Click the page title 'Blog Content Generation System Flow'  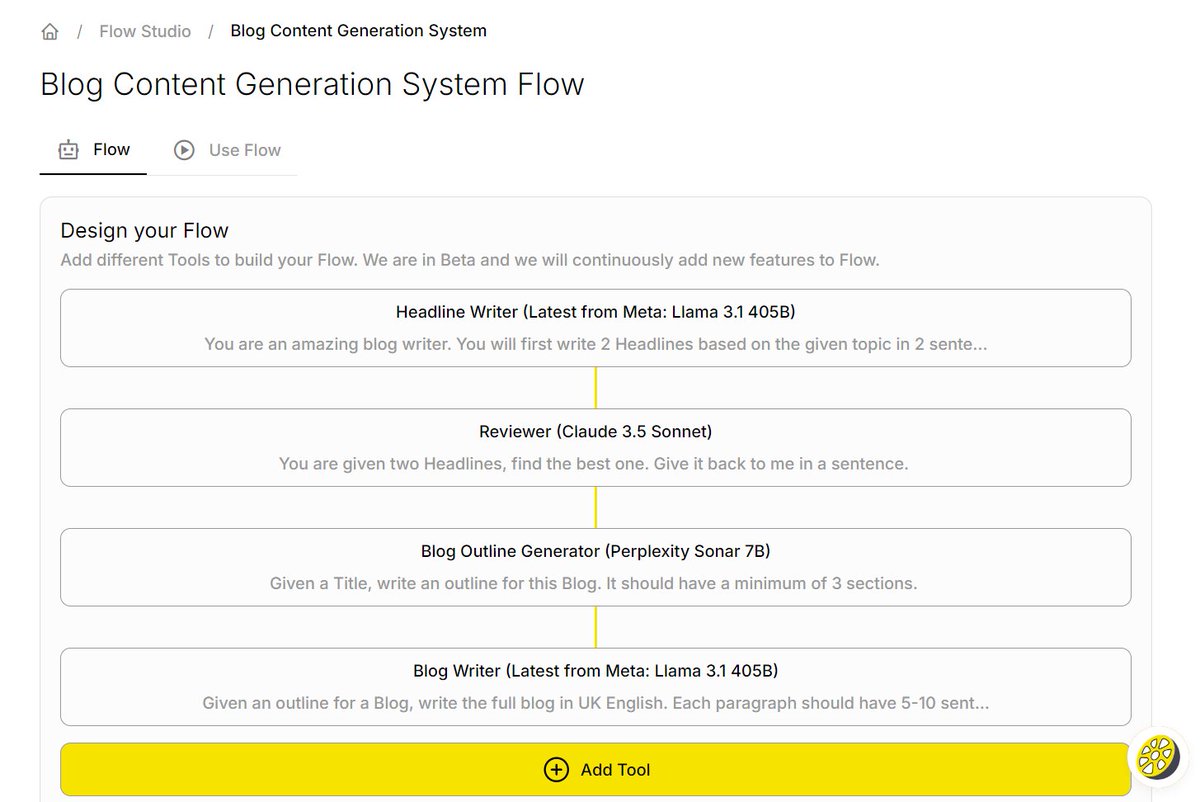click(x=312, y=84)
